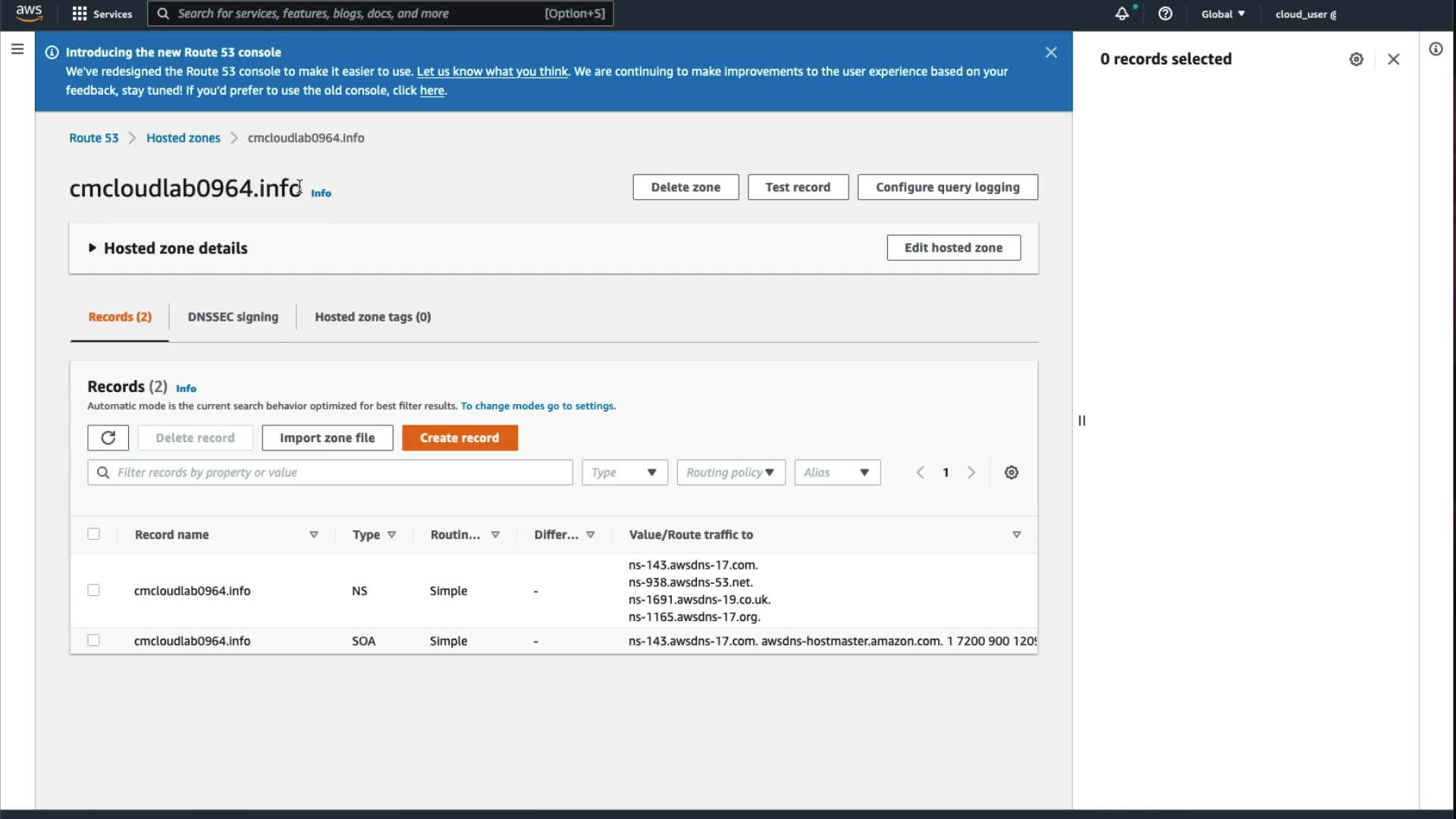
Task: Refresh the records list
Action: tap(108, 438)
